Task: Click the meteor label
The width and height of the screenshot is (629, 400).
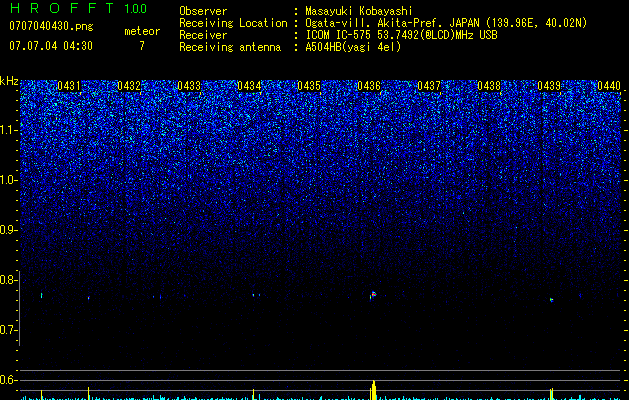Action: [142, 31]
